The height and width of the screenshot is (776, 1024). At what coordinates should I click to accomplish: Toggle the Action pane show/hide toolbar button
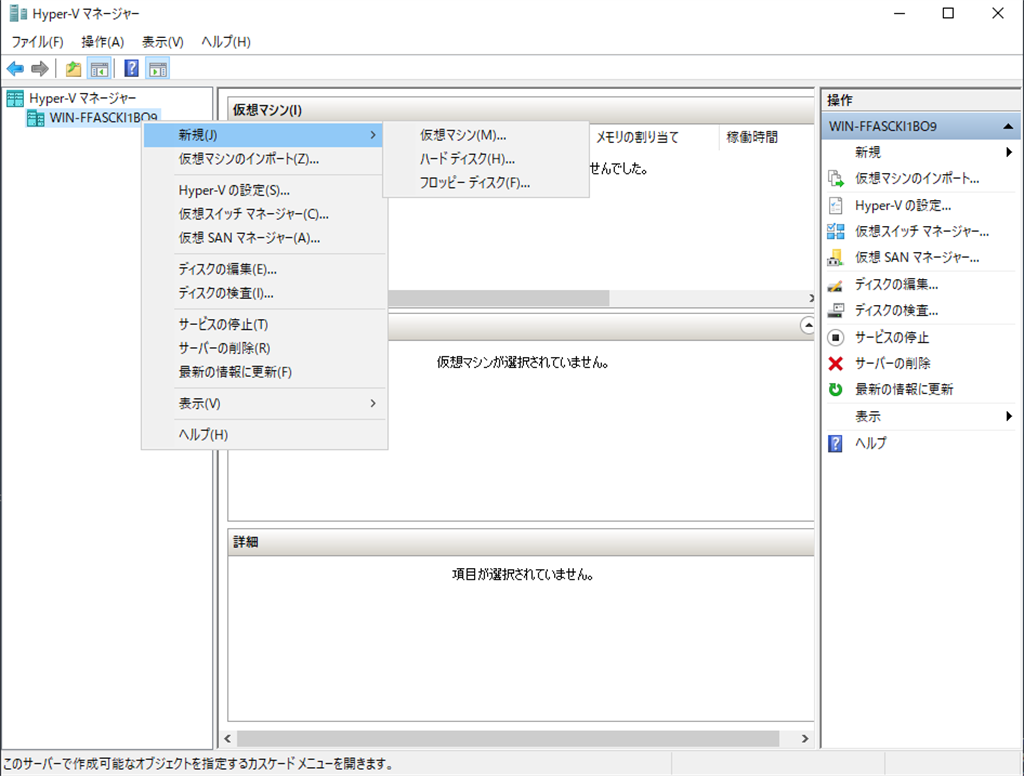pos(158,68)
